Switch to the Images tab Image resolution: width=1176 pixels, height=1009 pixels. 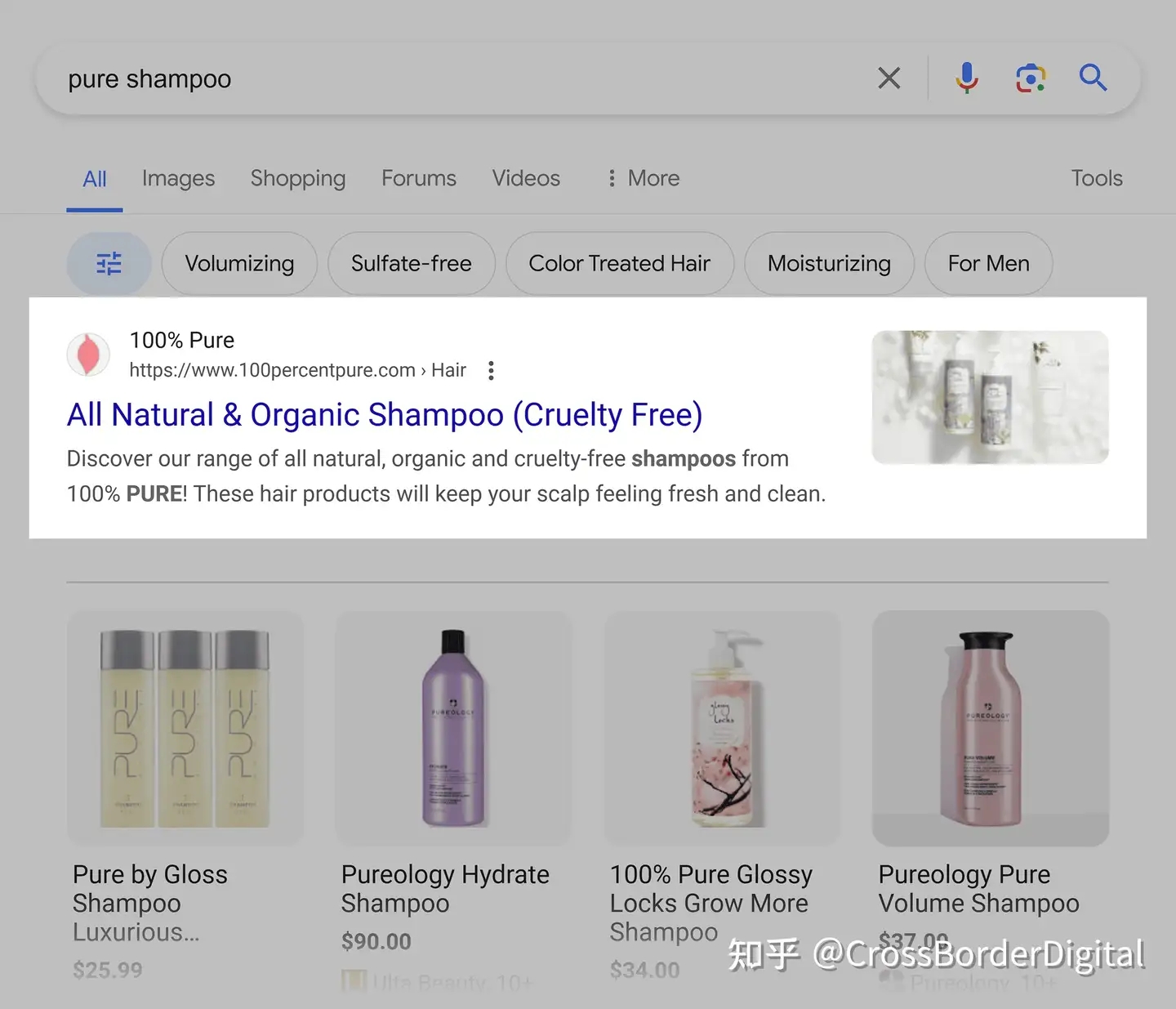tap(178, 178)
